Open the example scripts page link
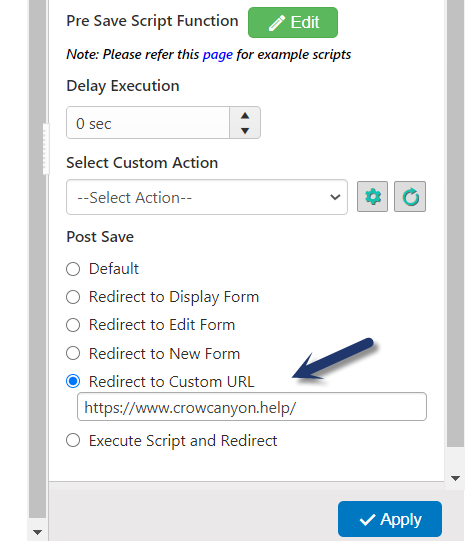 coord(218,55)
